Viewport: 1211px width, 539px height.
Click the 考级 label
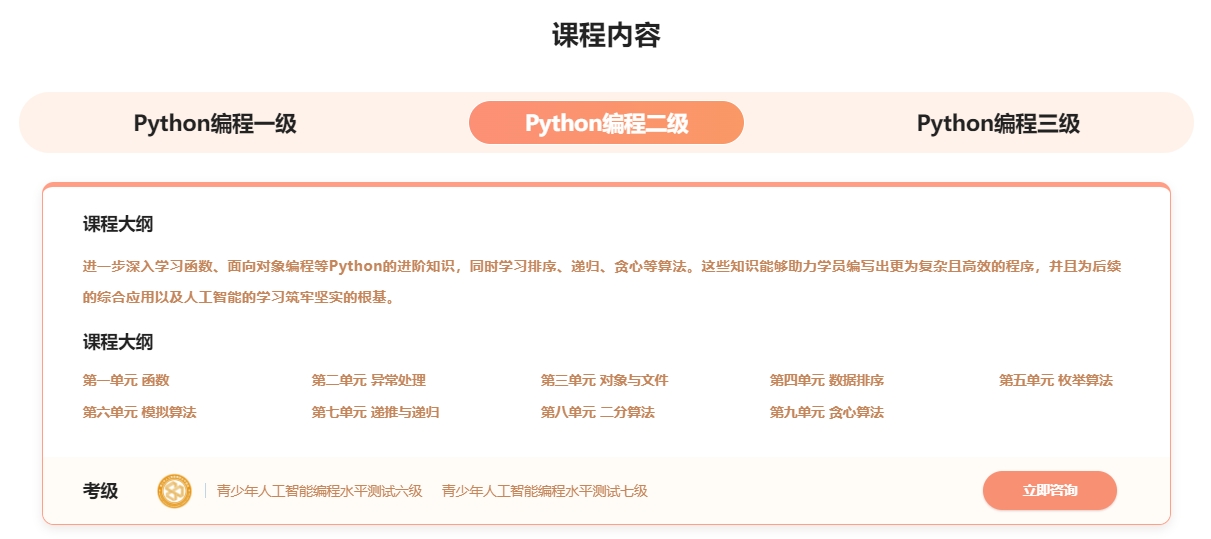coord(100,491)
